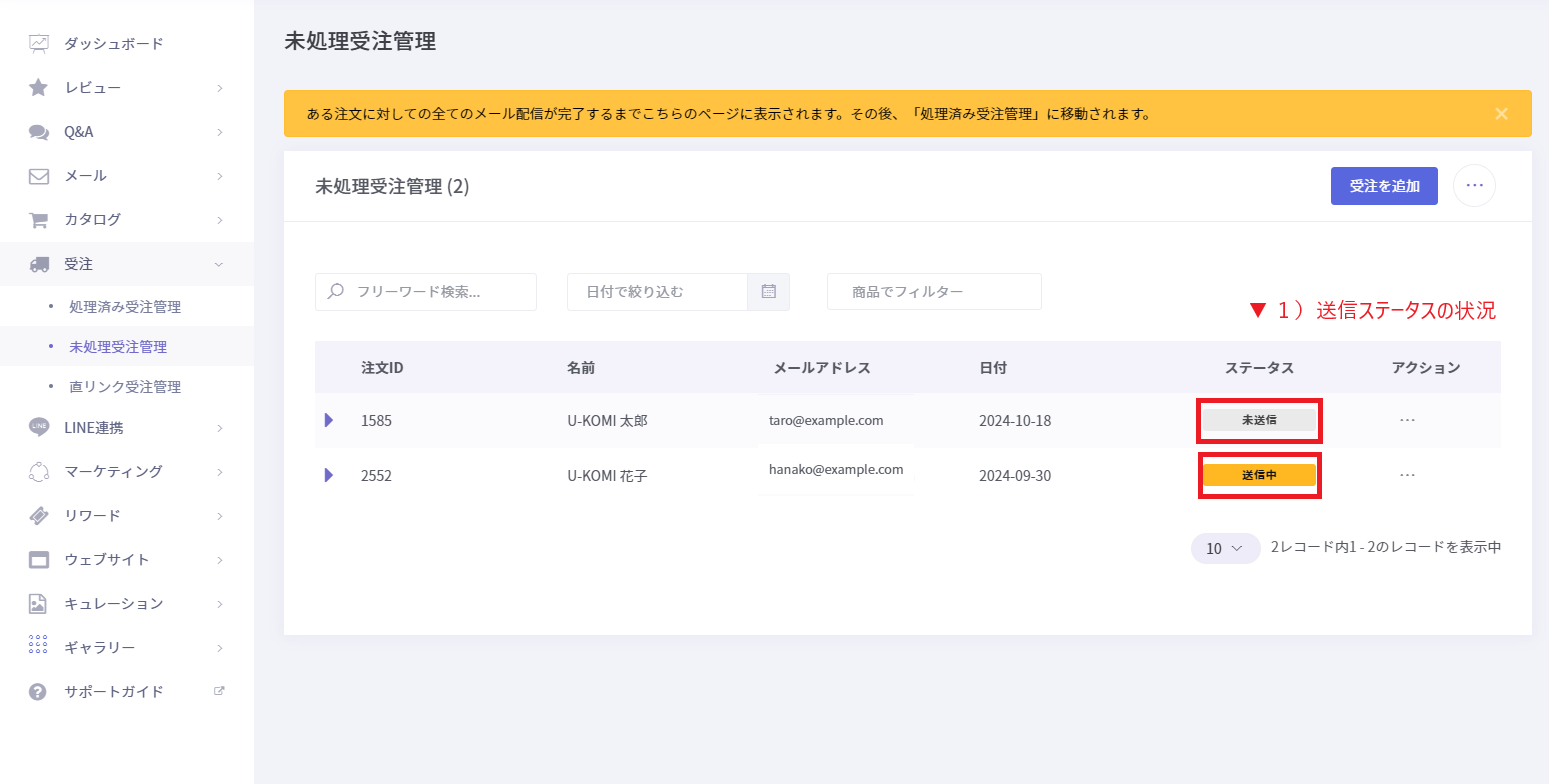
Task: Open the three-dot menu beside 受注を追加
Action: 1473,186
